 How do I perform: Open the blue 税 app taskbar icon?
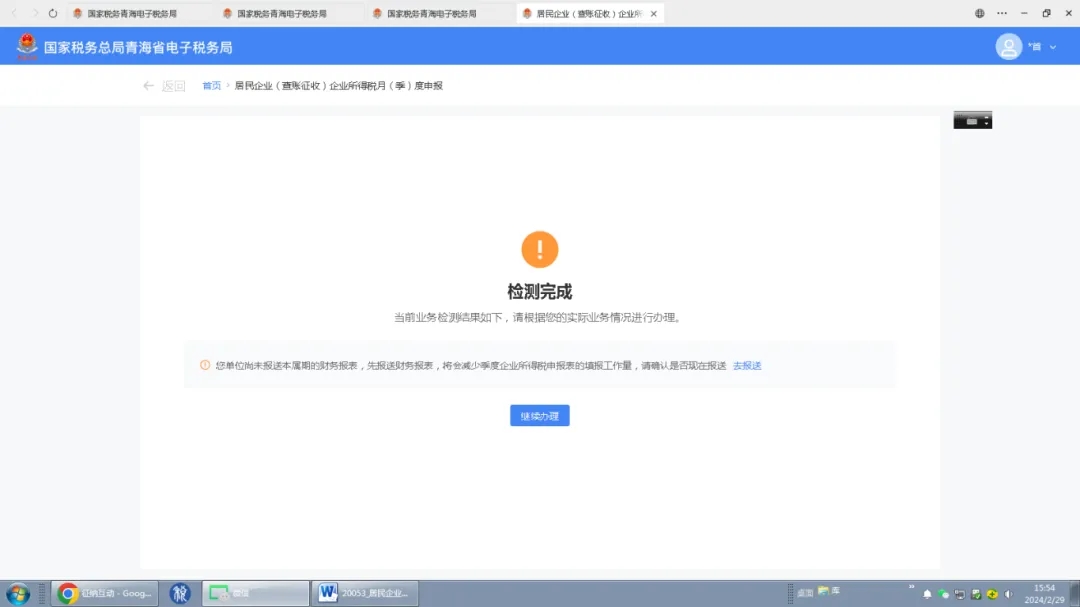[x=180, y=593]
